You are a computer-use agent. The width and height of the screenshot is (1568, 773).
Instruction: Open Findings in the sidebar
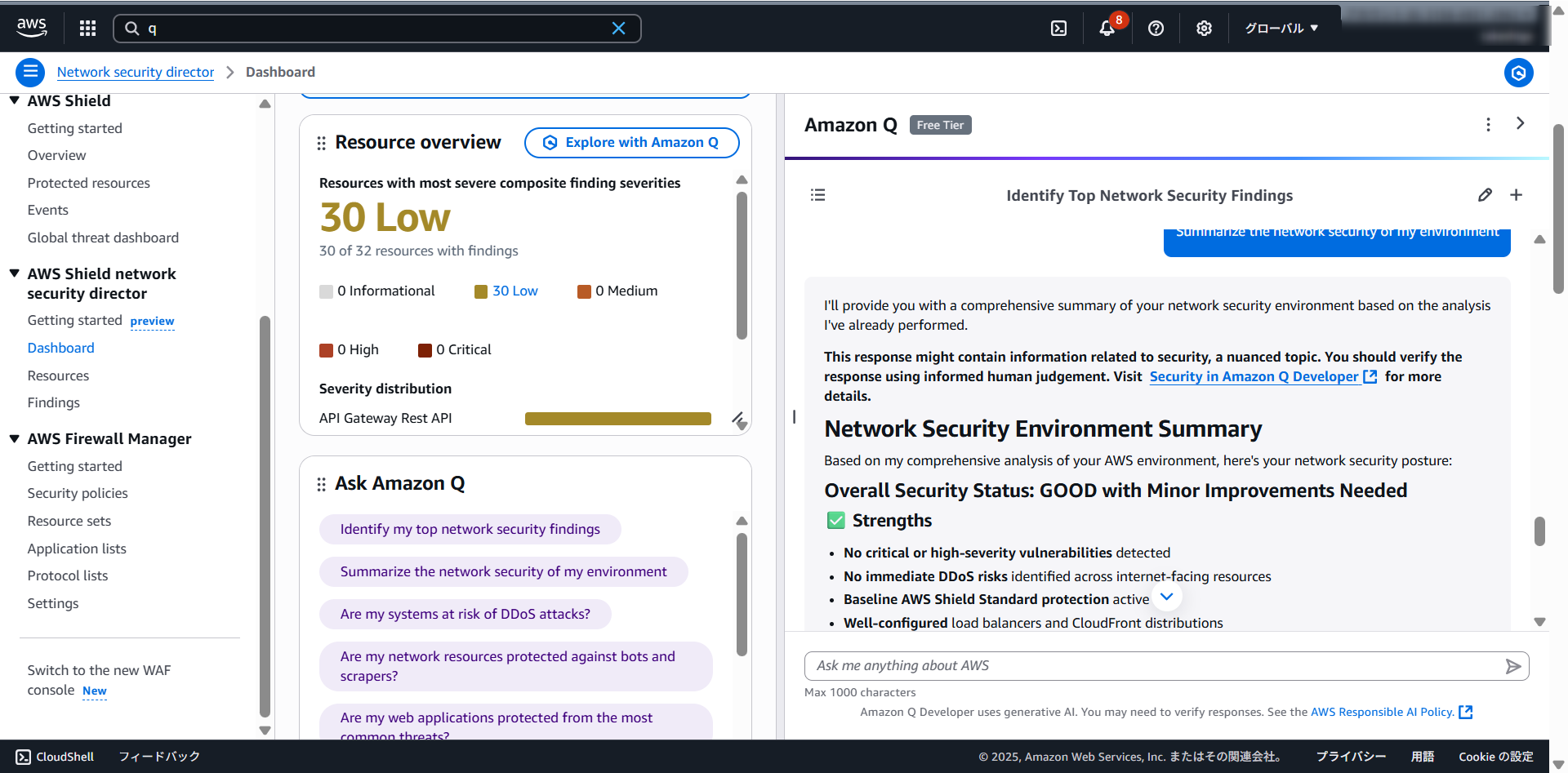coord(54,402)
